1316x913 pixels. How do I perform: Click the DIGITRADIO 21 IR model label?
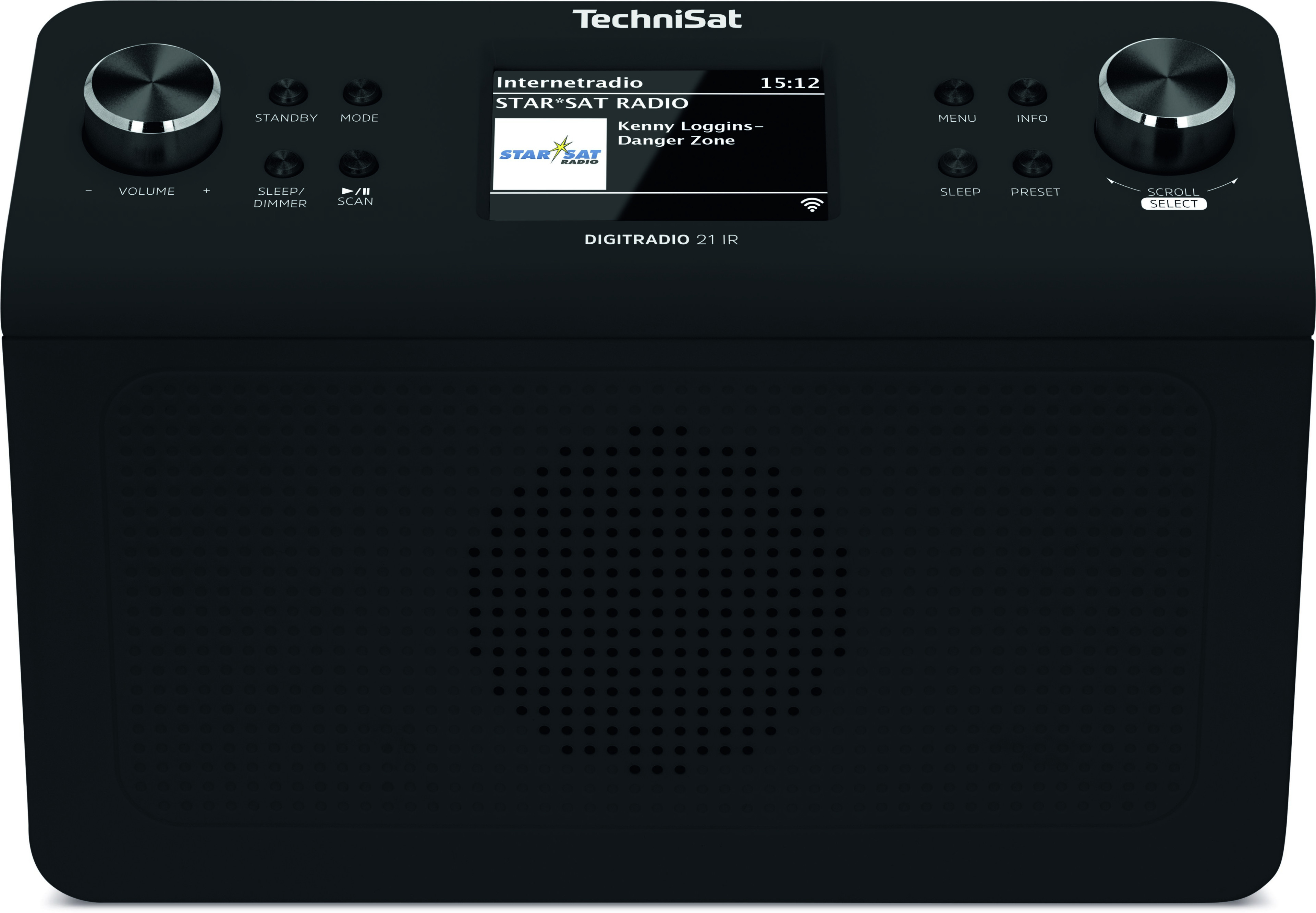[661, 239]
